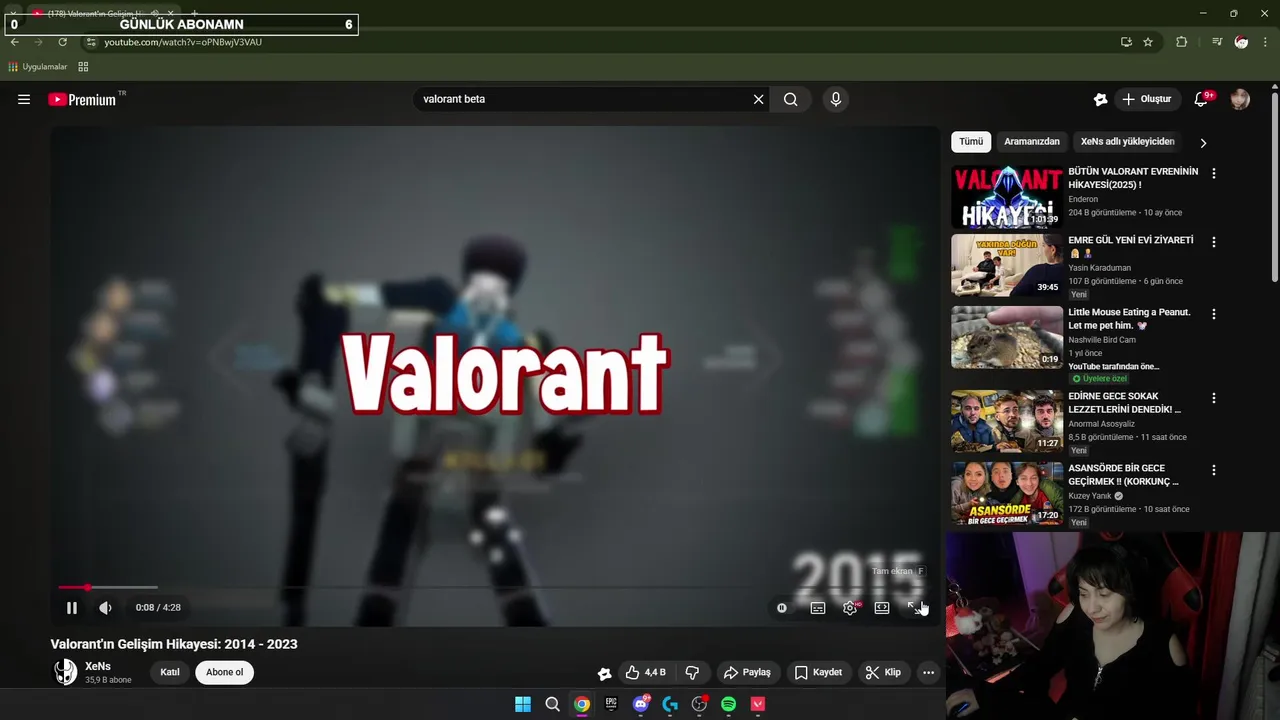Open Little Mouse Eating a Peanut thumbnail
Image resolution: width=1280 pixels, height=720 pixels.
tap(1007, 337)
